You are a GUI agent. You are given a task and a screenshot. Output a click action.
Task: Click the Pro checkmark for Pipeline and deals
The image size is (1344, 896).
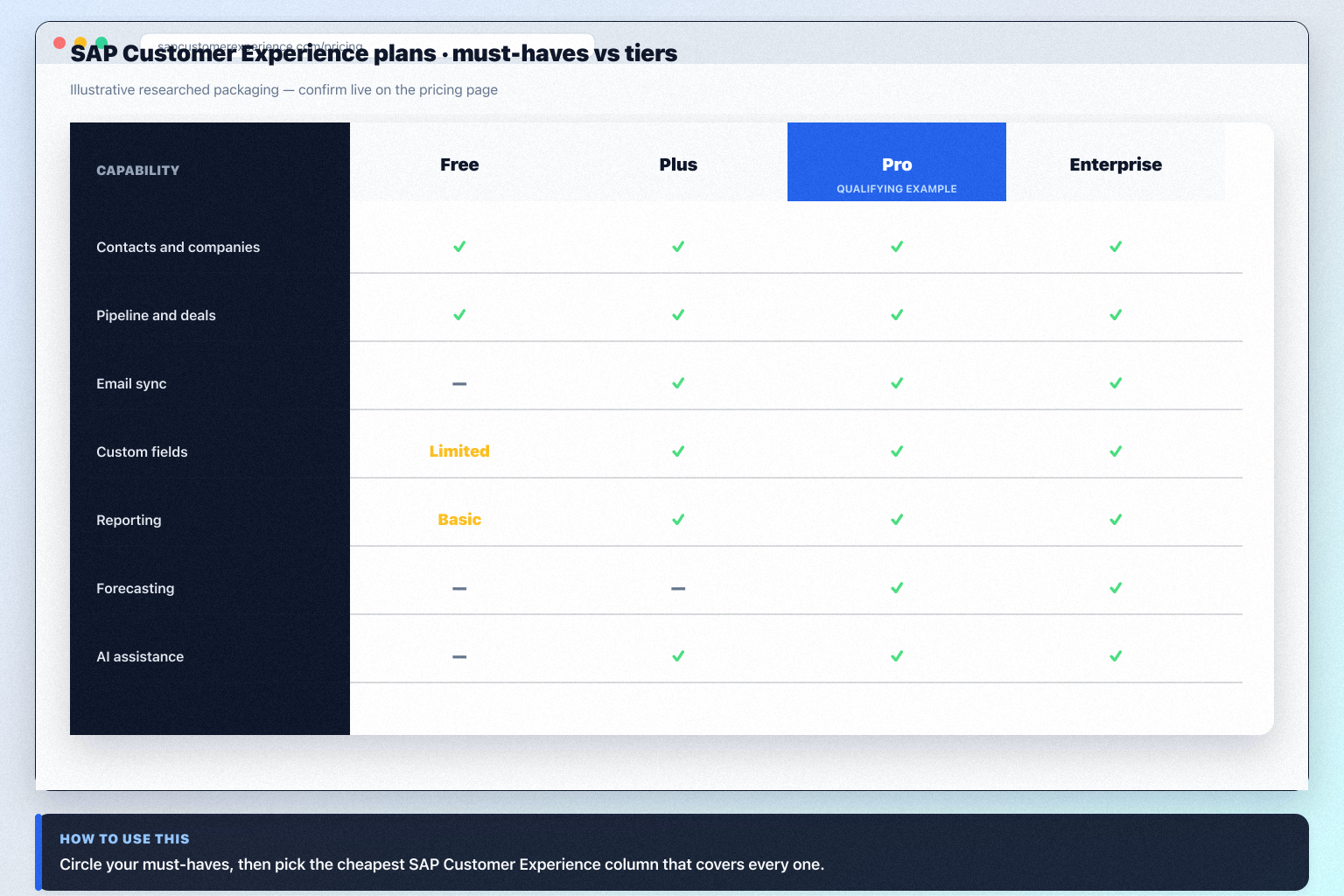pos(897,315)
